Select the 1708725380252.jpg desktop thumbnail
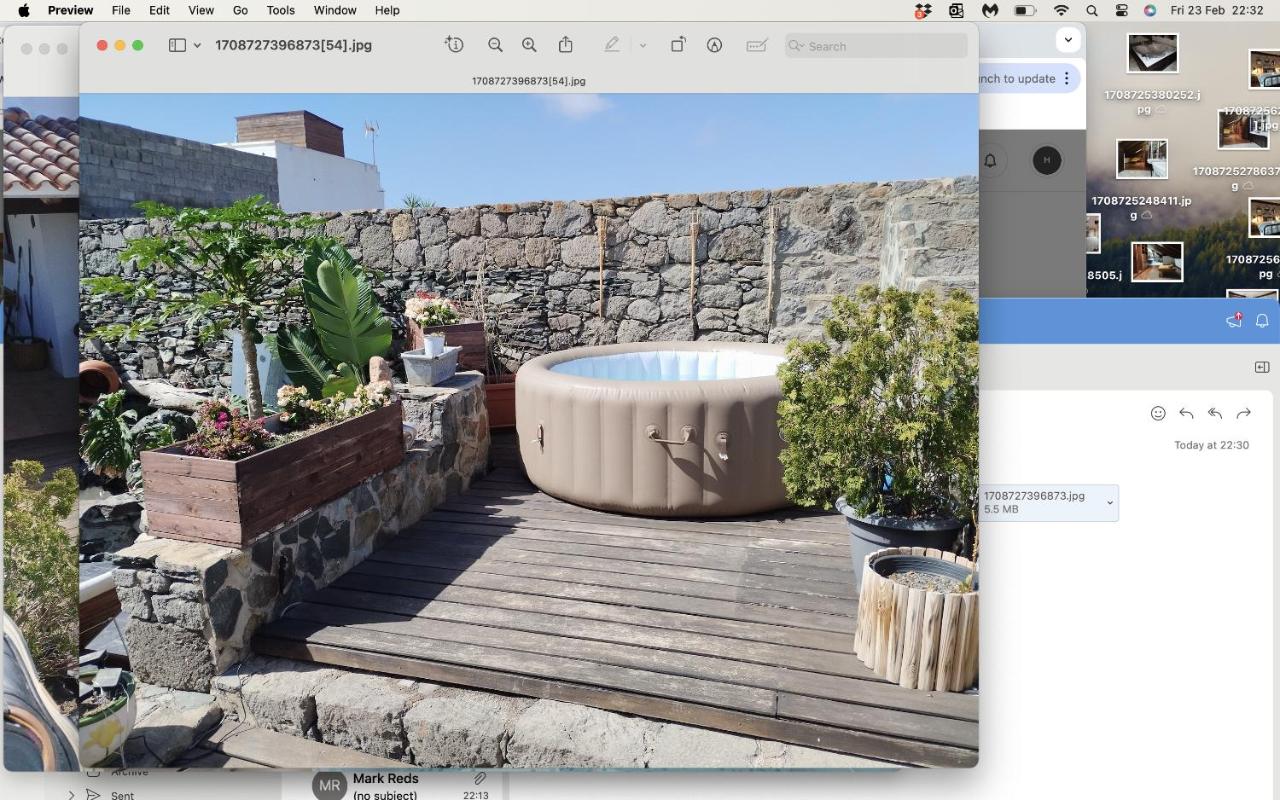The image size is (1280, 800). tap(1152, 54)
